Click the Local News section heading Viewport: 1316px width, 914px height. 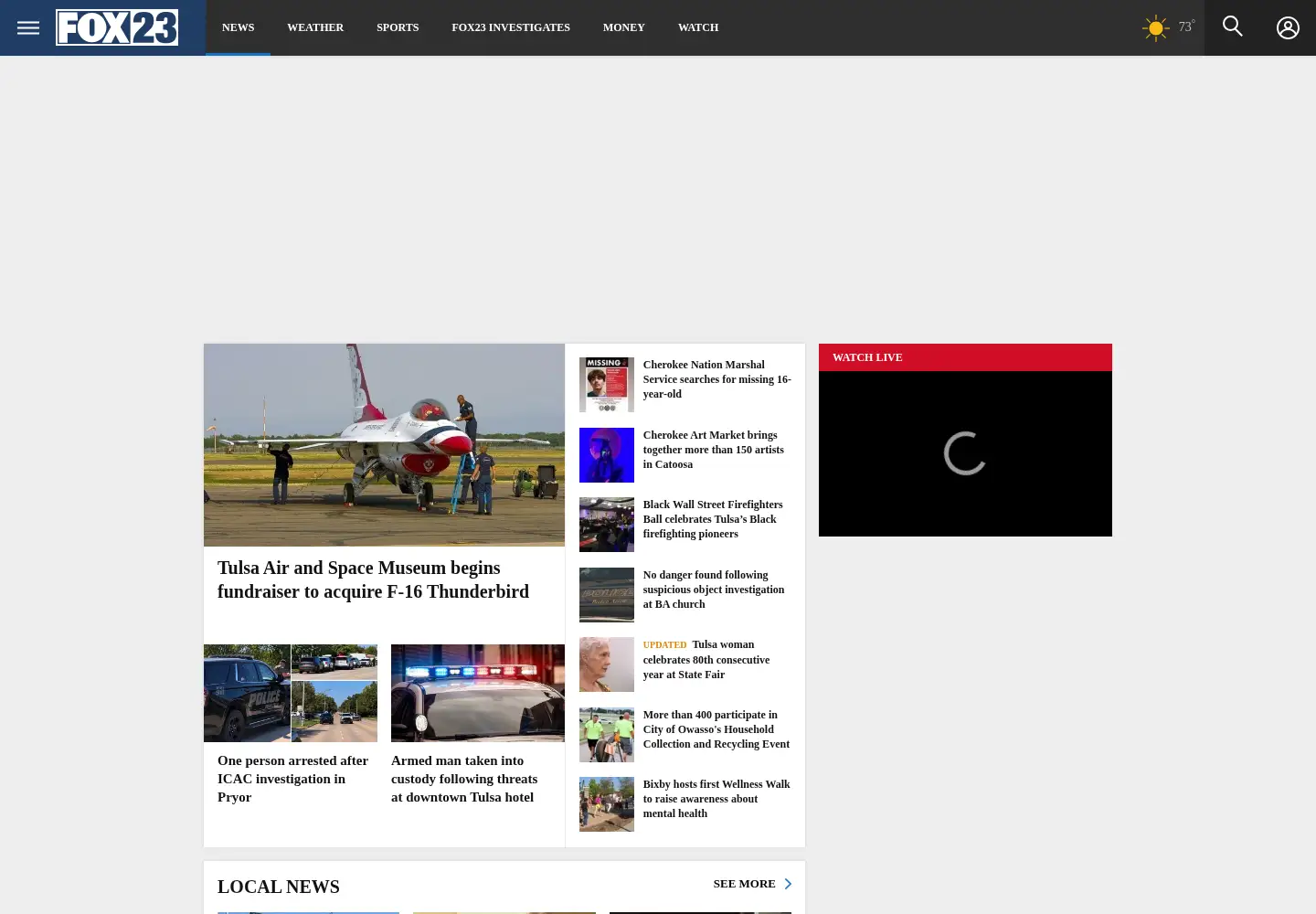(x=279, y=887)
